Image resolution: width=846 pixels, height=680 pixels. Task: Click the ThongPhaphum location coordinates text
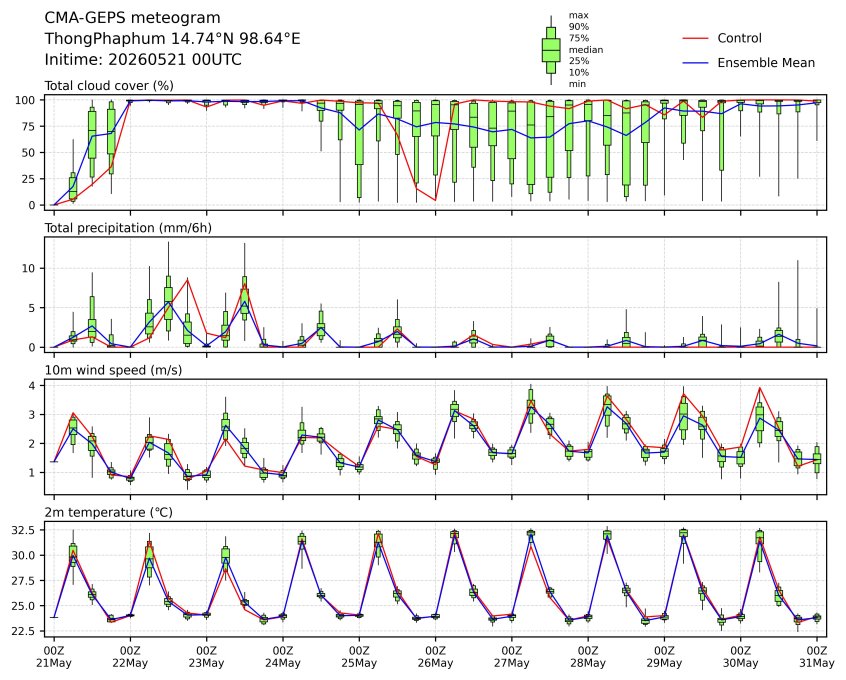pos(172,39)
